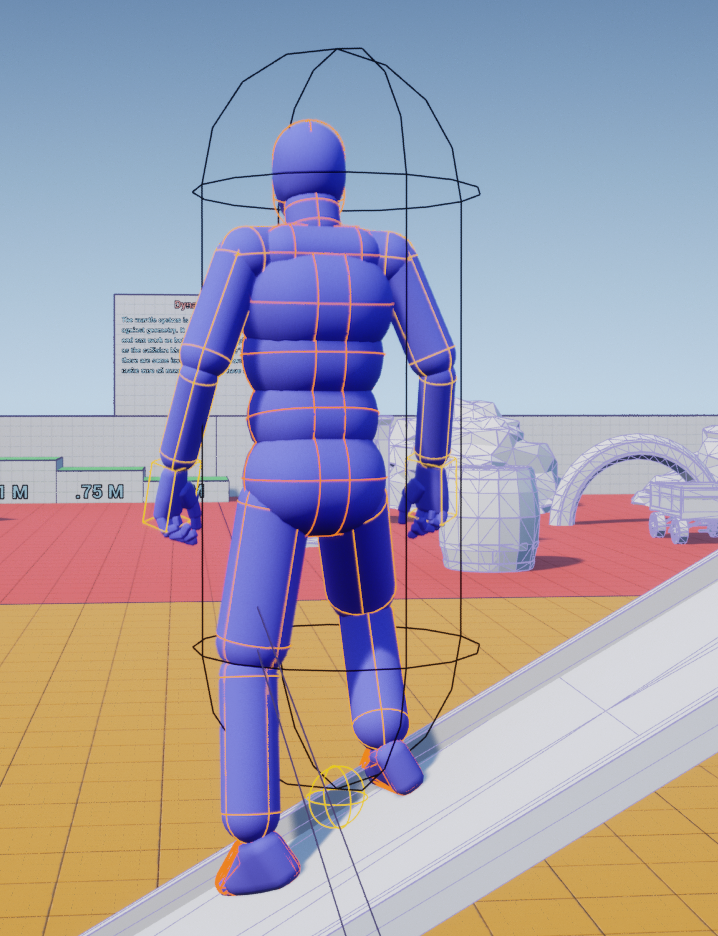Screen dimensions: 718x936
Task: Select the mannequin's left foot
Action: [x=259, y=864]
